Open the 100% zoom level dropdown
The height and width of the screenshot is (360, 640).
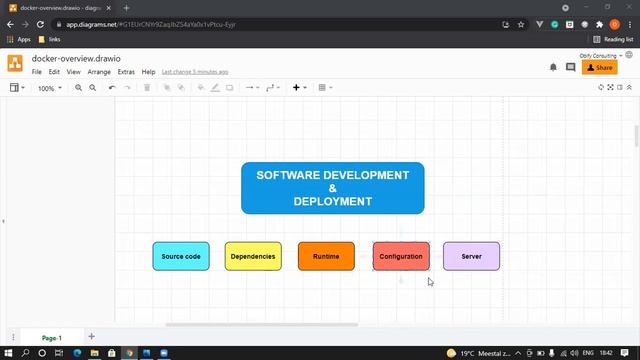tap(50, 88)
